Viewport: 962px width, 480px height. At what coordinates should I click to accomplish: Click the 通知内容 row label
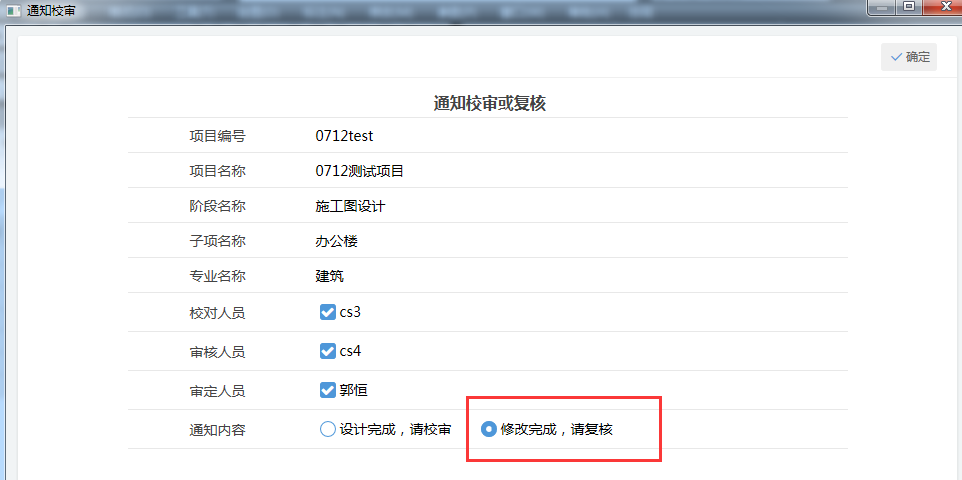coord(217,430)
